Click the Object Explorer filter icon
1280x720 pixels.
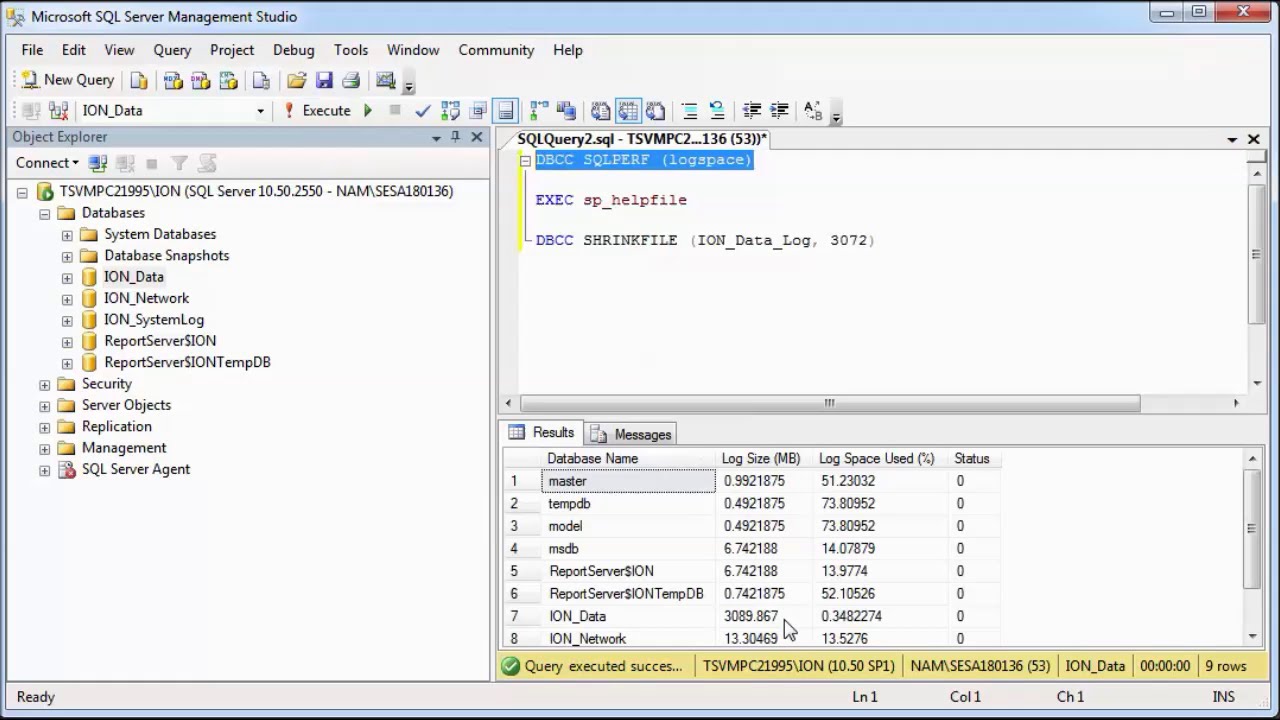pos(179,163)
